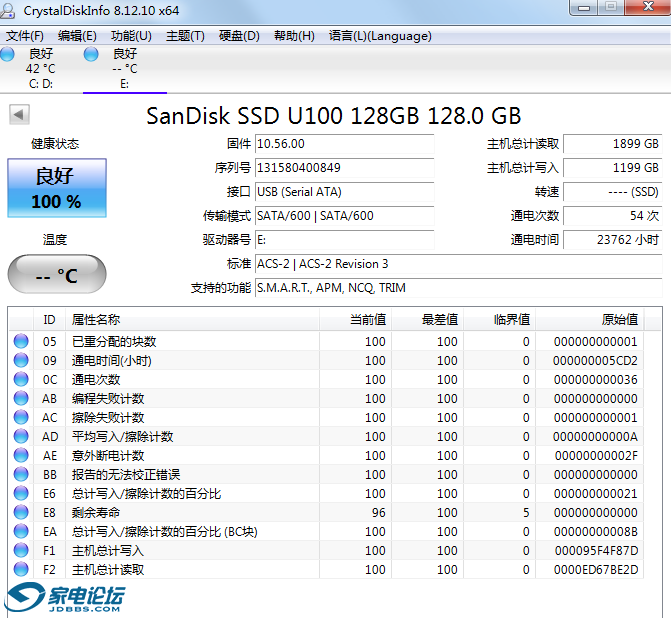Click status orb for attribute BB
Screen dimensions: 671x618
(21, 474)
